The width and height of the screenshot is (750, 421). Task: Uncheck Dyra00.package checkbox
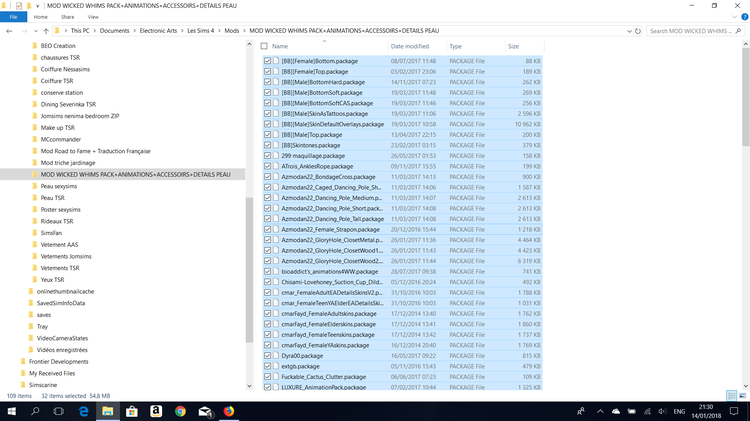tap(267, 356)
